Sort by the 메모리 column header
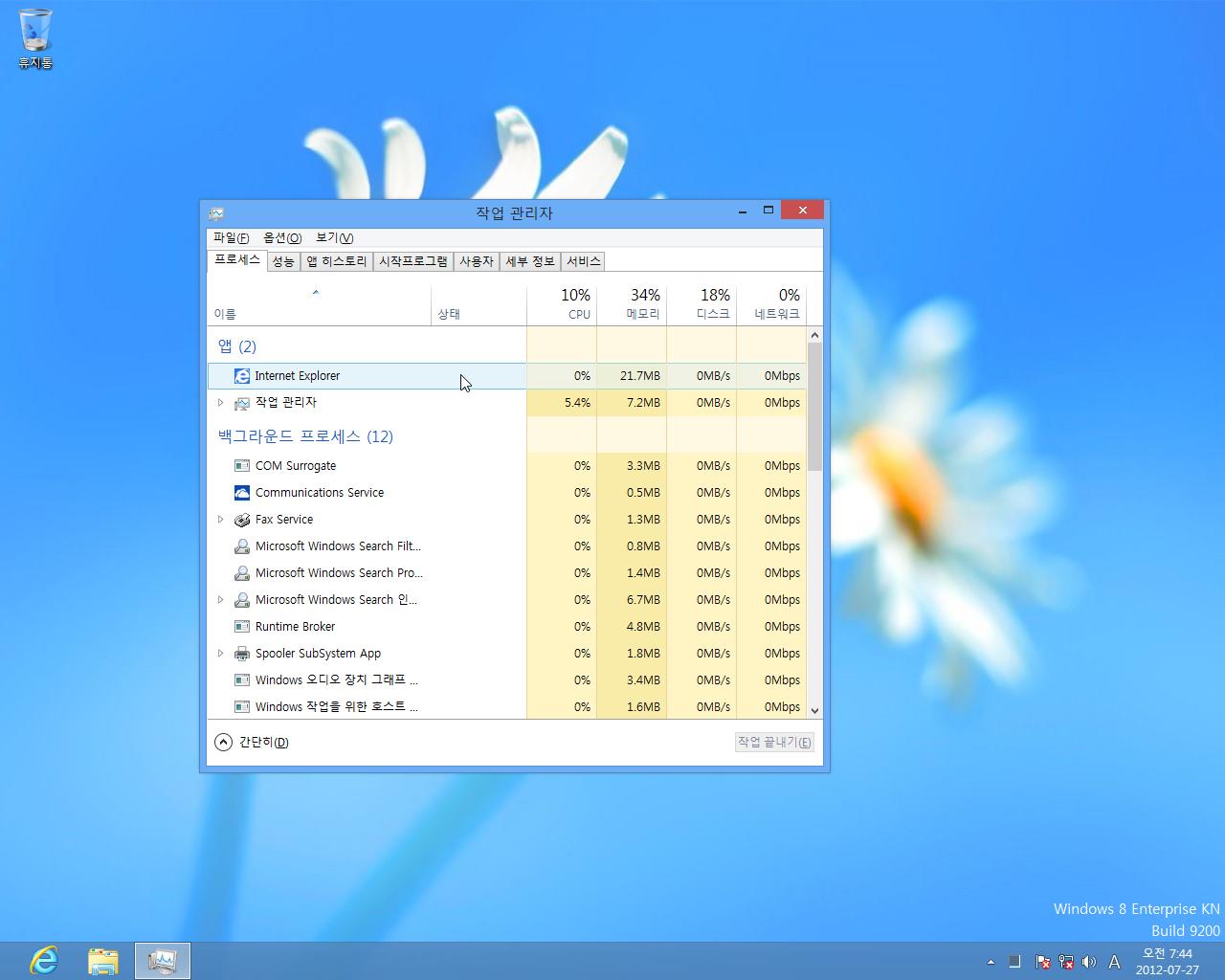 point(632,304)
